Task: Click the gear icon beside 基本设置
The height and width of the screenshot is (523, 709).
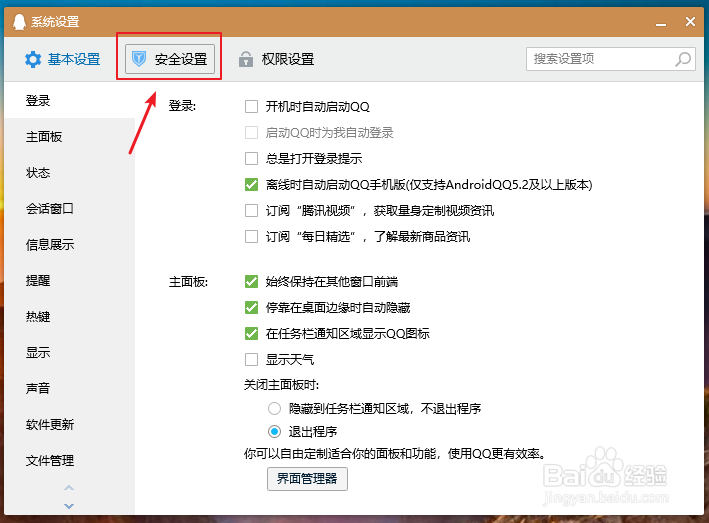Action: (33, 59)
